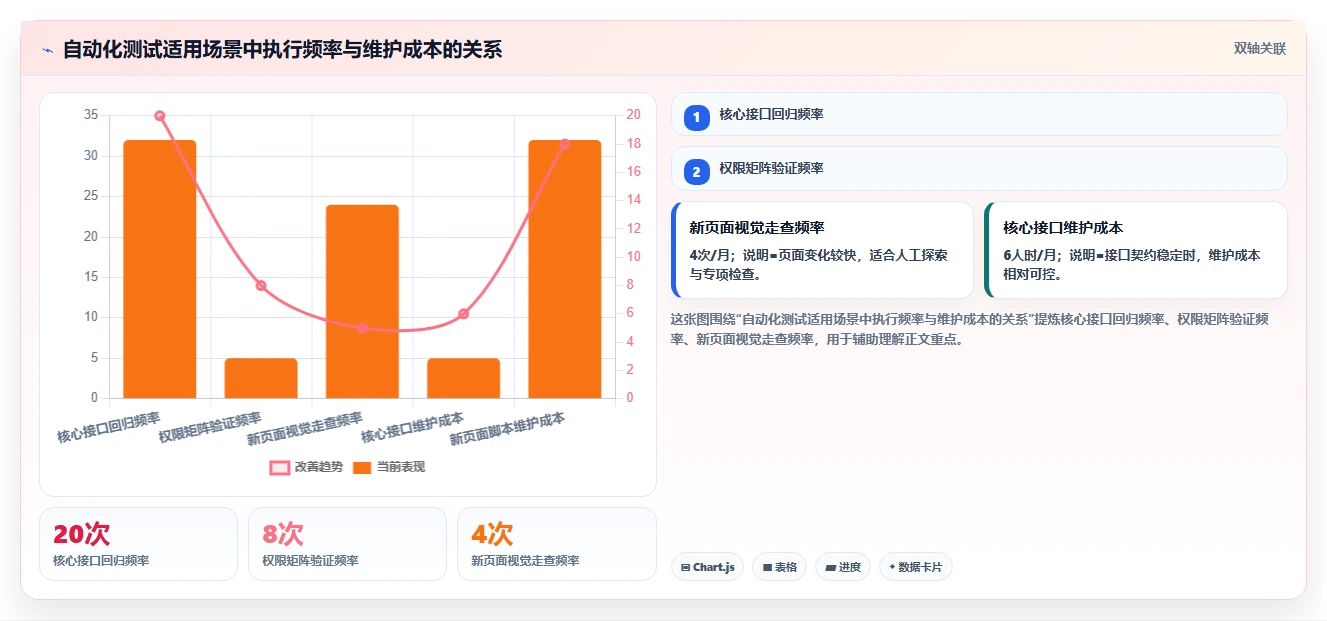This screenshot has height=621, width=1327.
Task: Click the 自动化测试适用场景 chart title
Action: pos(282,49)
